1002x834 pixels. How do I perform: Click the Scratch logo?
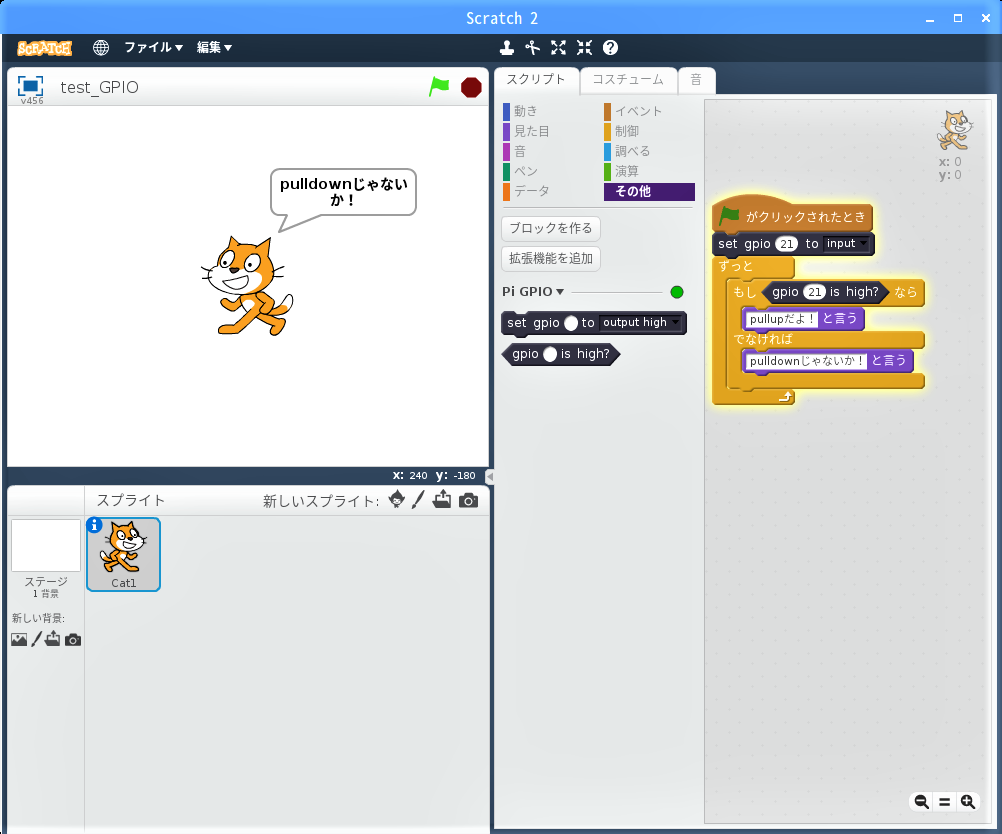[x=45, y=48]
